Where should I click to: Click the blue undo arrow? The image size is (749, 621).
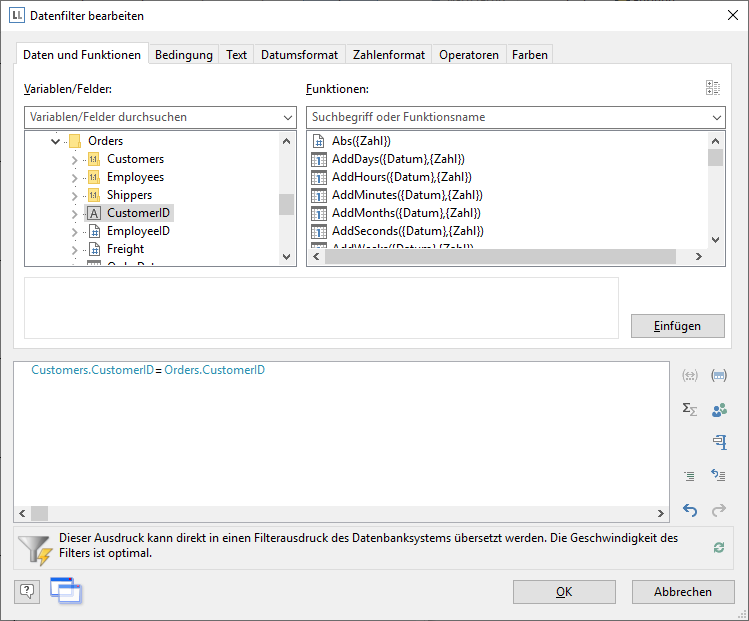click(689, 510)
